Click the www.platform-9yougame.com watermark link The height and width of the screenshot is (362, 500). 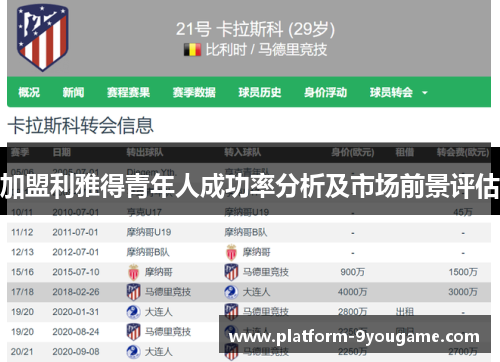pyautogui.click(x=354, y=336)
